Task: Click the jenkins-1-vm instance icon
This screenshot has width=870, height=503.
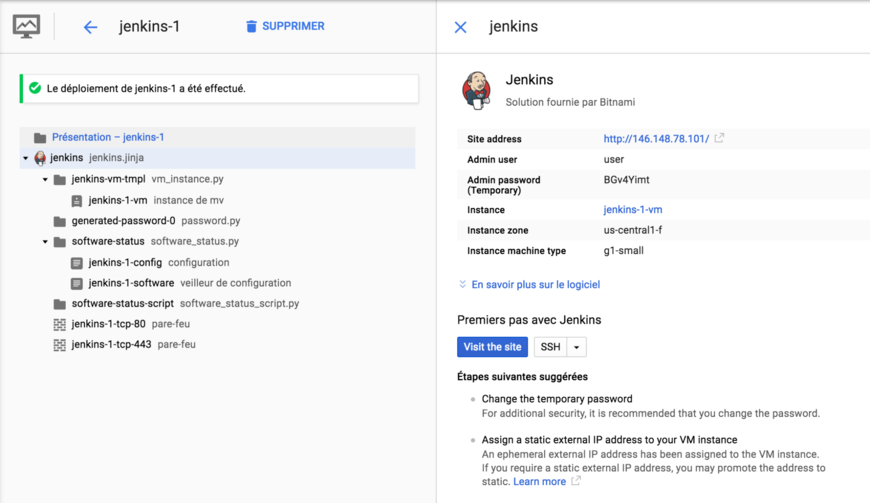Action: click(x=77, y=201)
